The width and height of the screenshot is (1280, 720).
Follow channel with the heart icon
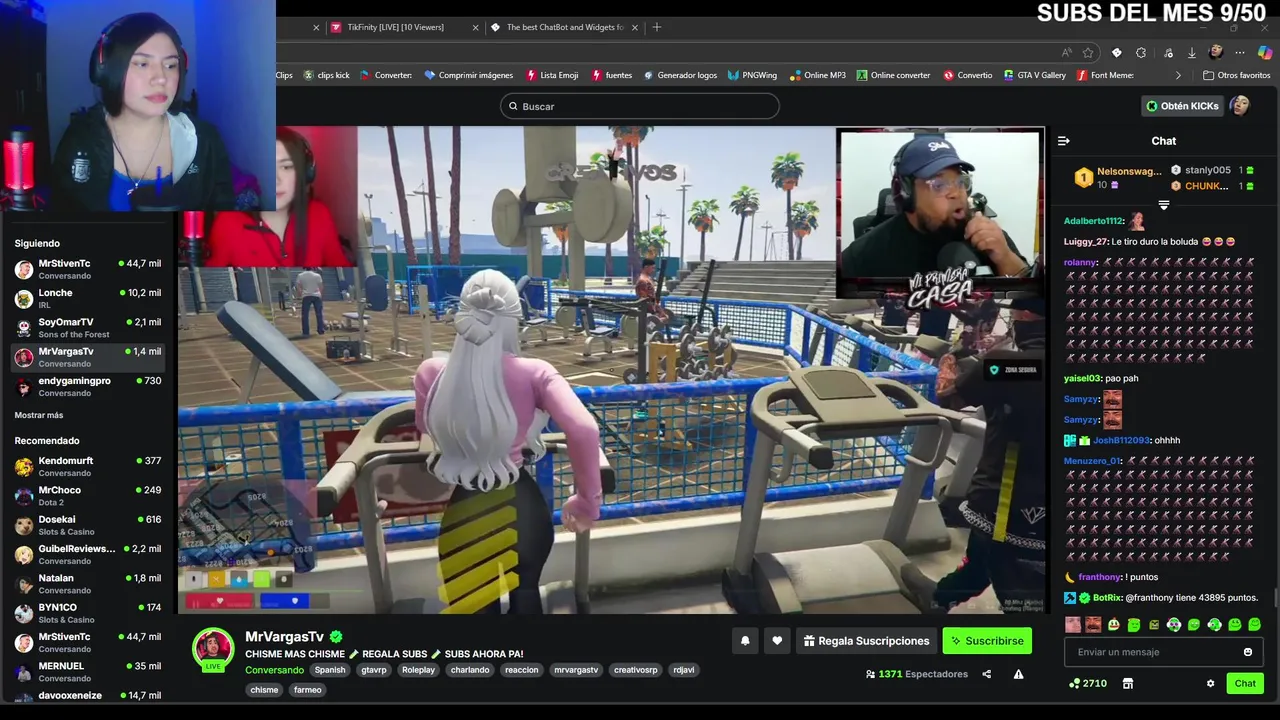[777, 641]
